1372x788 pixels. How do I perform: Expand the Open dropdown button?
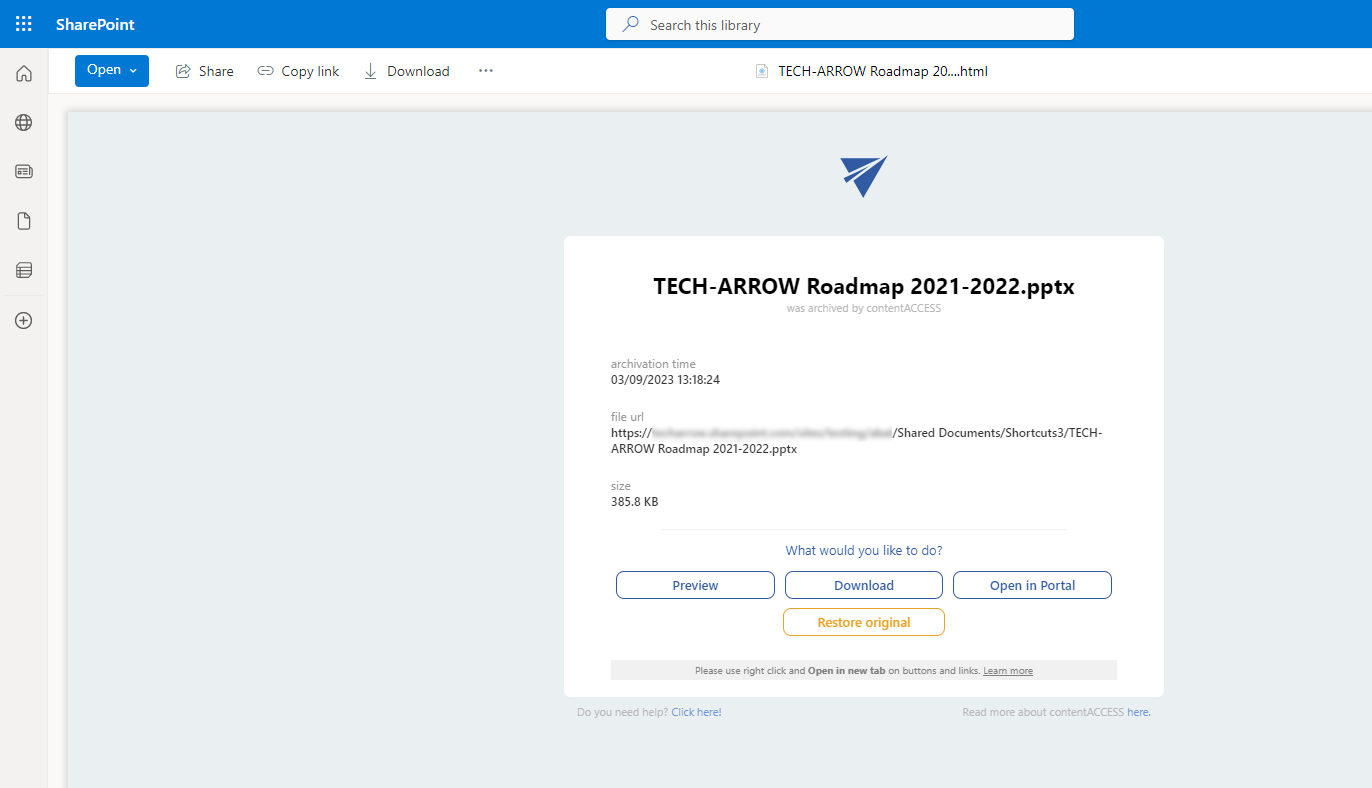coord(111,70)
